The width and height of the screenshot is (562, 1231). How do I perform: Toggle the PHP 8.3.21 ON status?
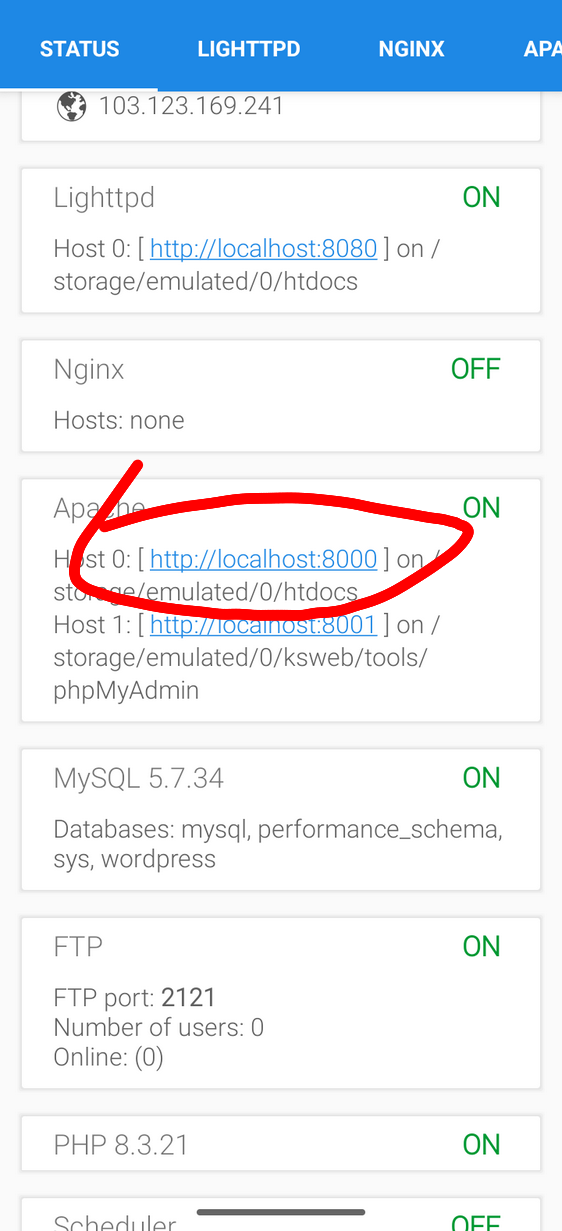tap(481, 1144)
